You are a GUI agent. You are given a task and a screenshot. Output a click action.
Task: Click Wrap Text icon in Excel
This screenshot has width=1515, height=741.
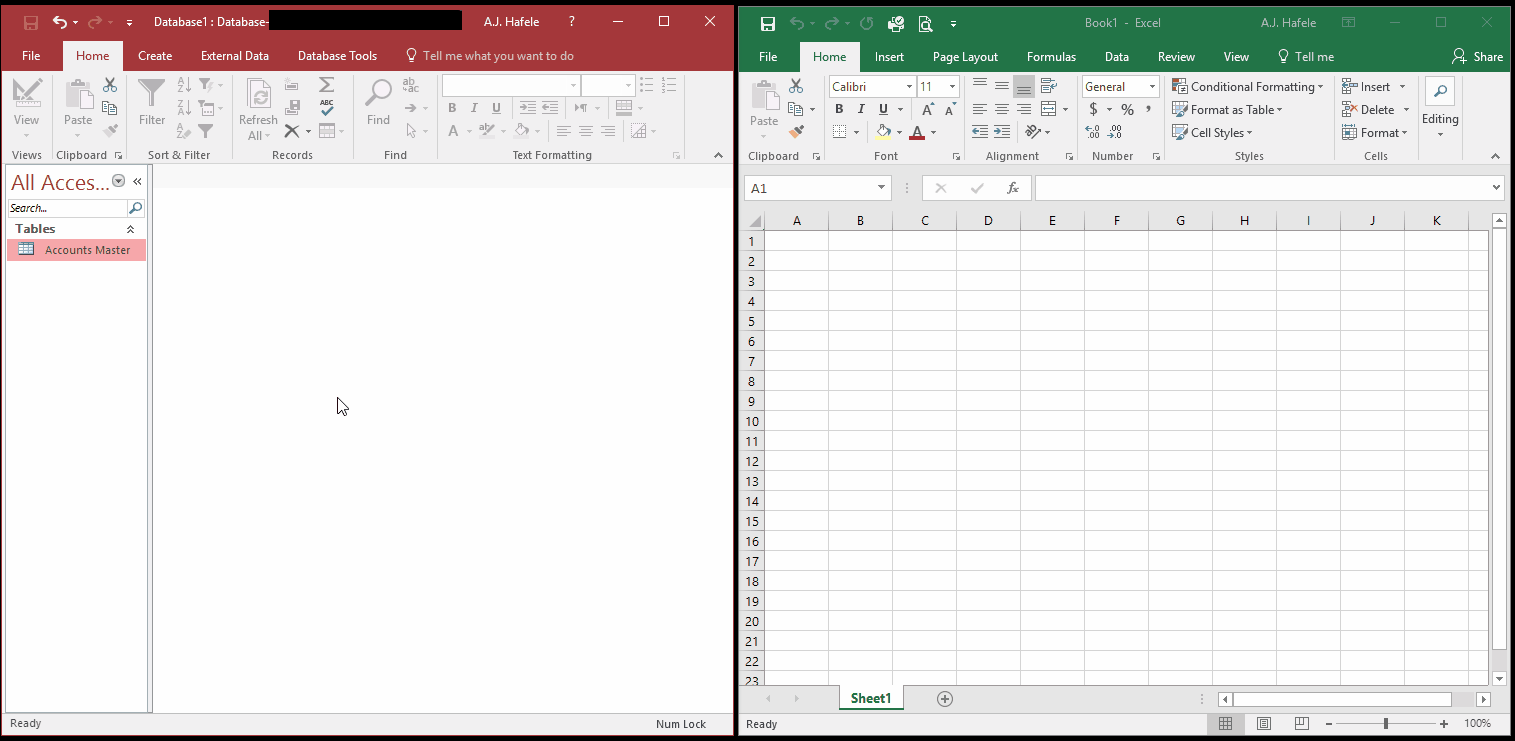pyautogui.click(x=1048, y=86)
